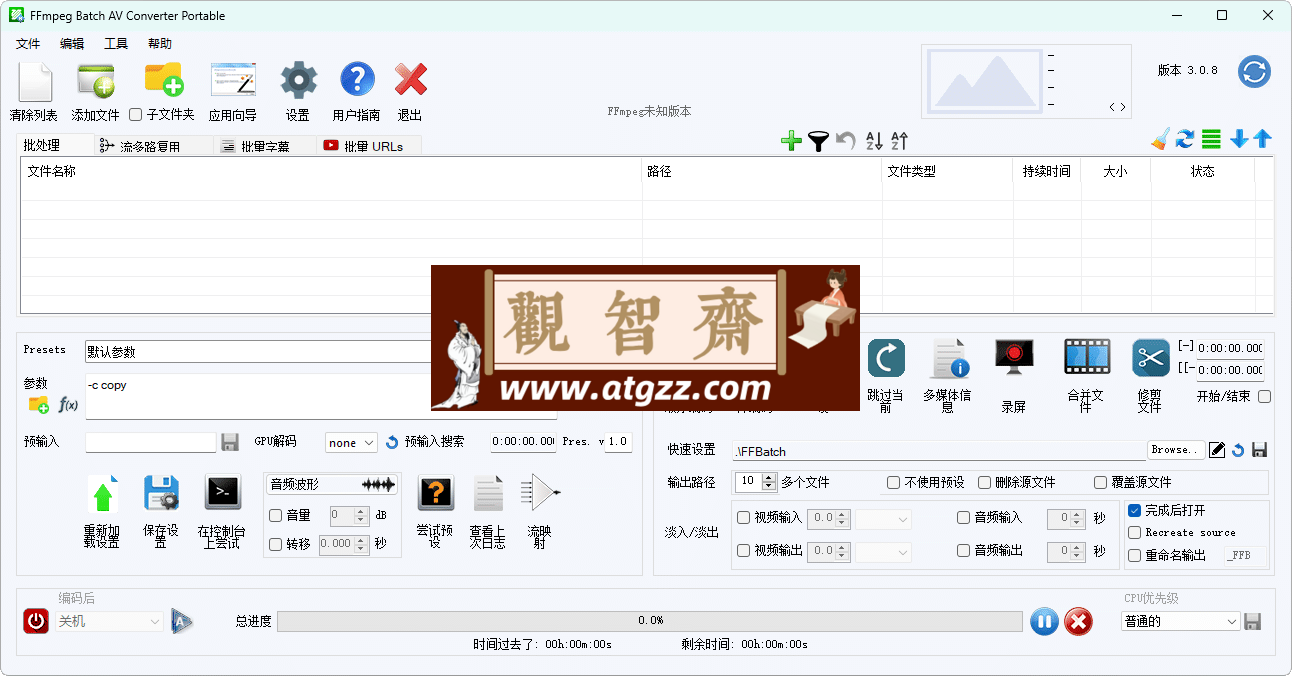This screenshot has width=1292, height=676.
Task: Toggle the Recreate source checkbox
Action: tap(1134, 533)
